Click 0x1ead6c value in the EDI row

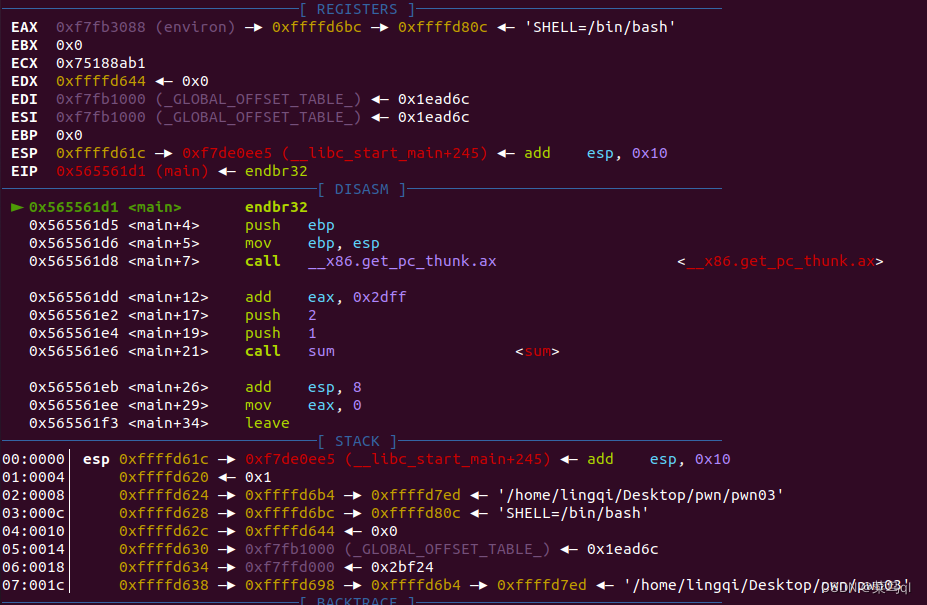point(433,99)
